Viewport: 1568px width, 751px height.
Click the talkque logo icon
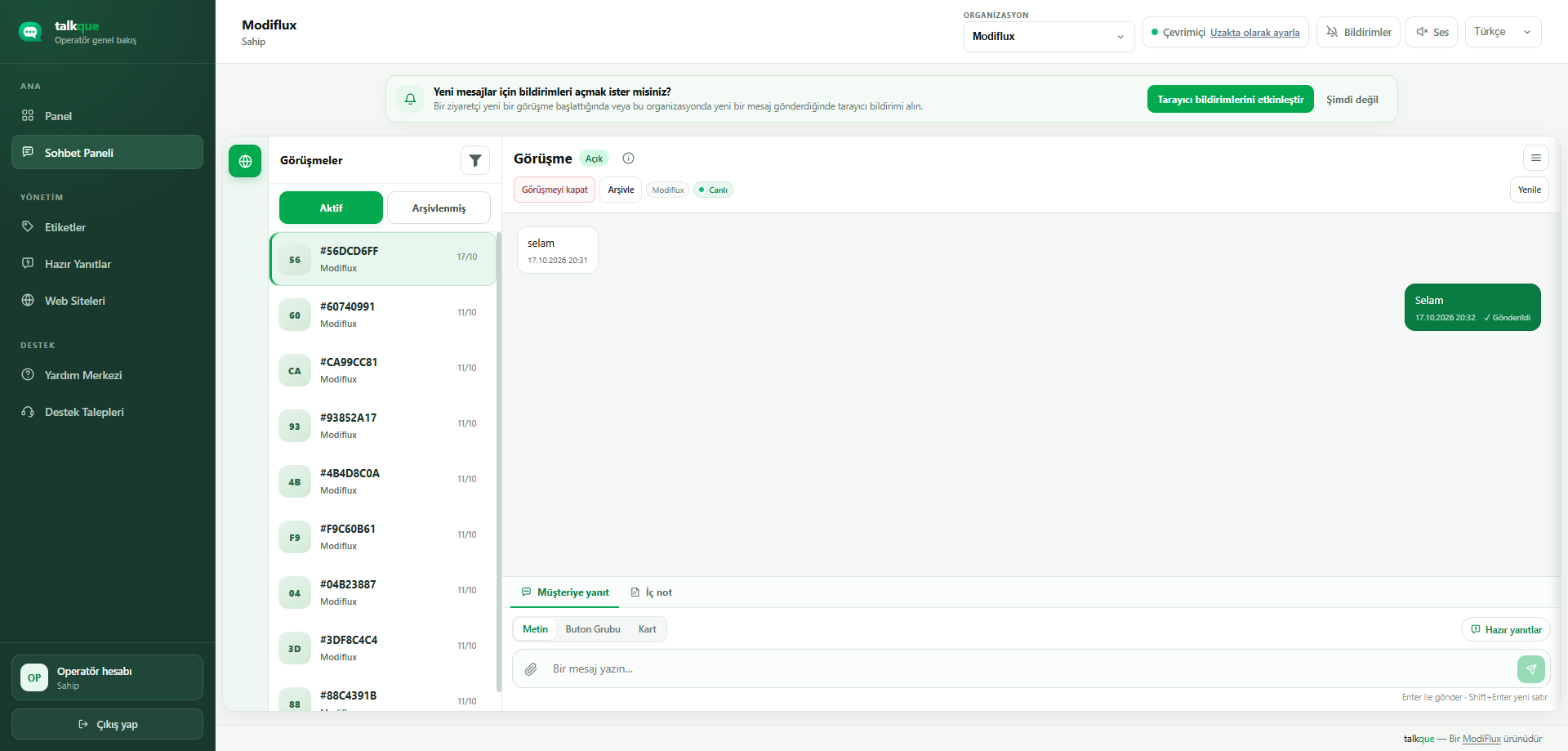[x=30, y=32]
